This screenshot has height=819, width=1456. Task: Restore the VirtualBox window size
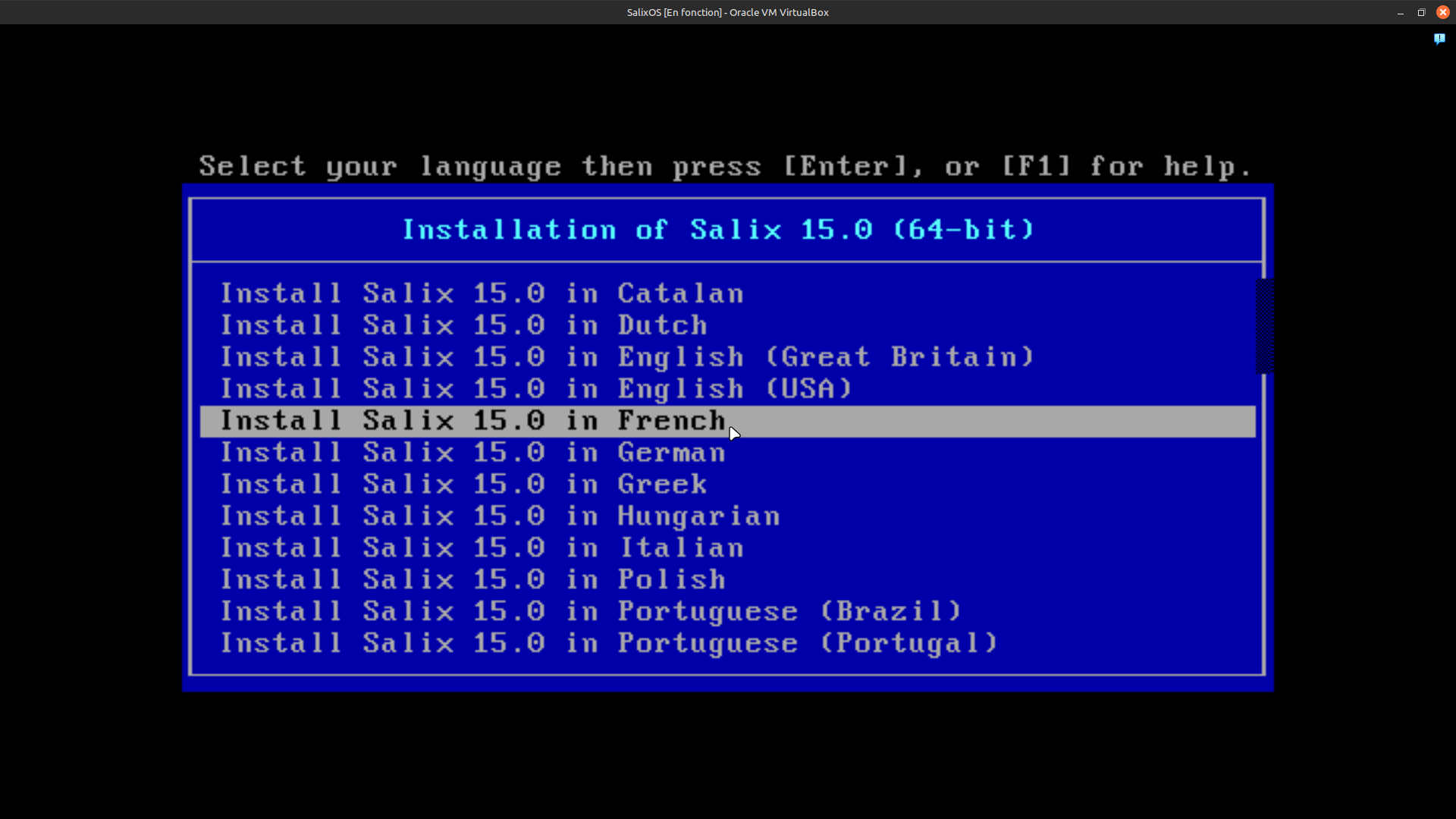1422,13
